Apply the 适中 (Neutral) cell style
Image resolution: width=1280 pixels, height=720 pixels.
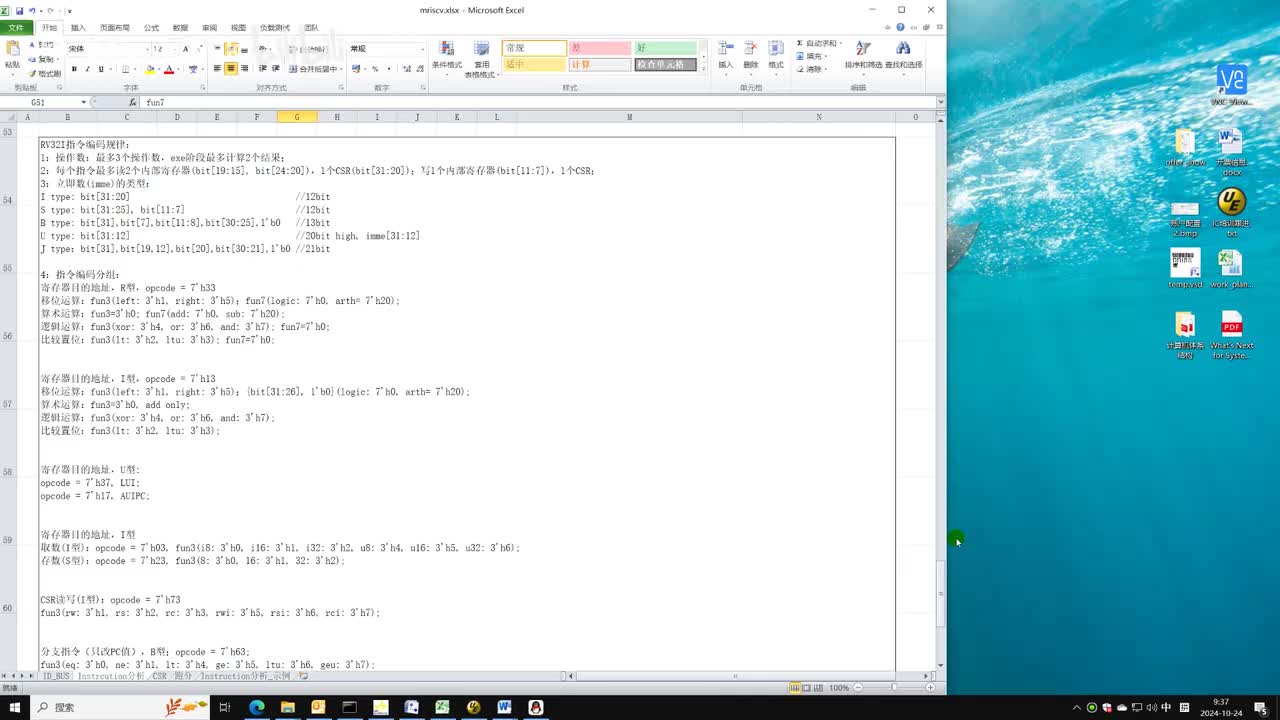tap(534, 64)
